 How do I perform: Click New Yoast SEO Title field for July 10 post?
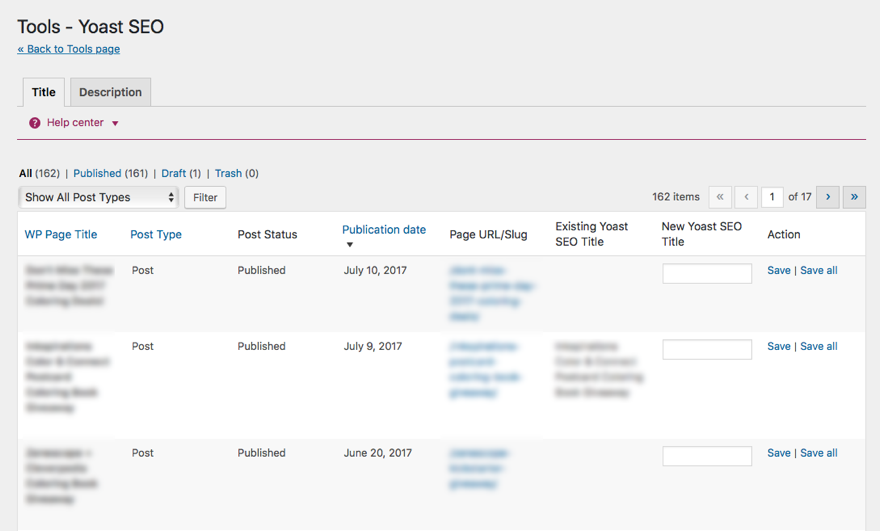click(x=707, y=273)
